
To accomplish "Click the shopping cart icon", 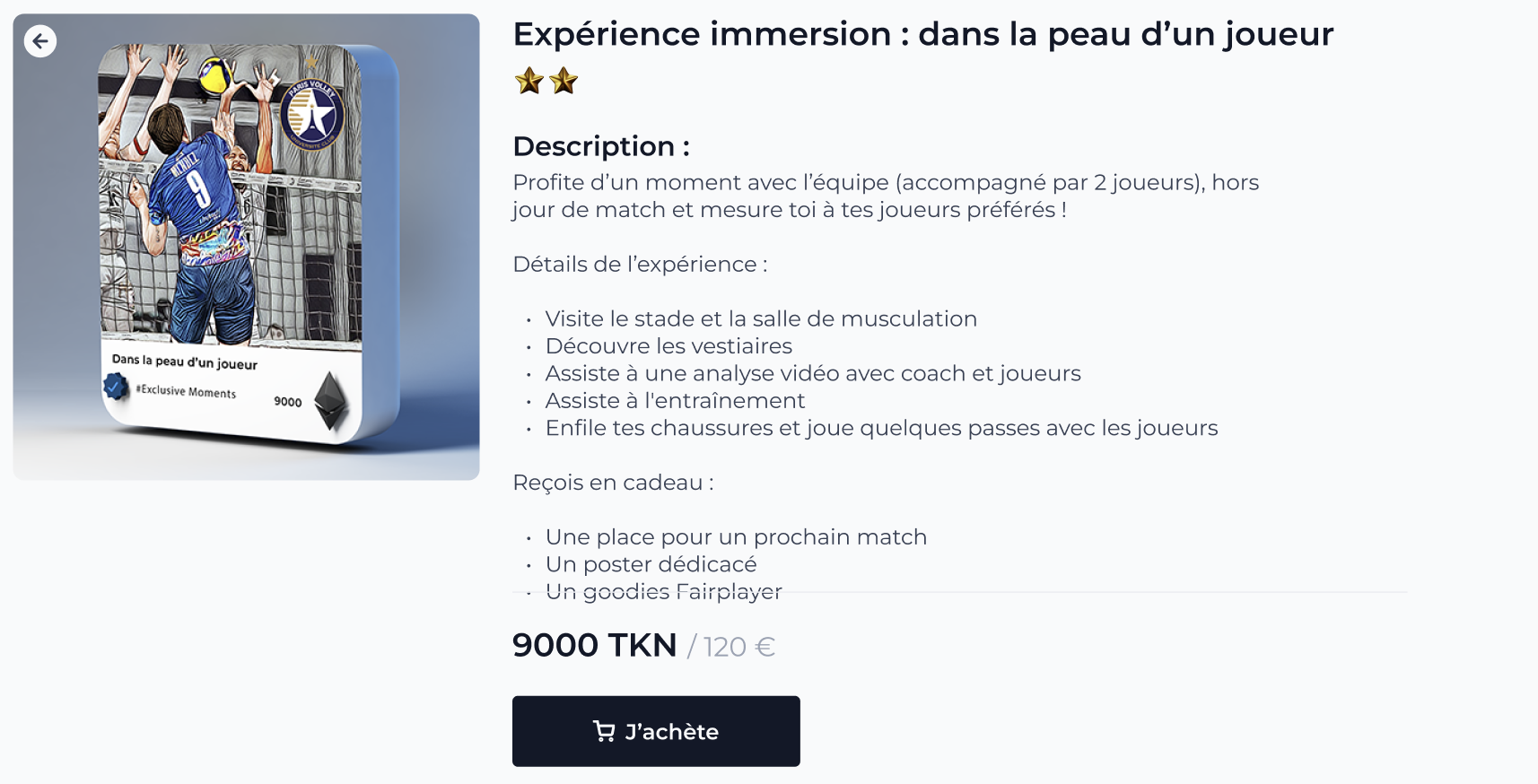I will click(x=604, y=732).
